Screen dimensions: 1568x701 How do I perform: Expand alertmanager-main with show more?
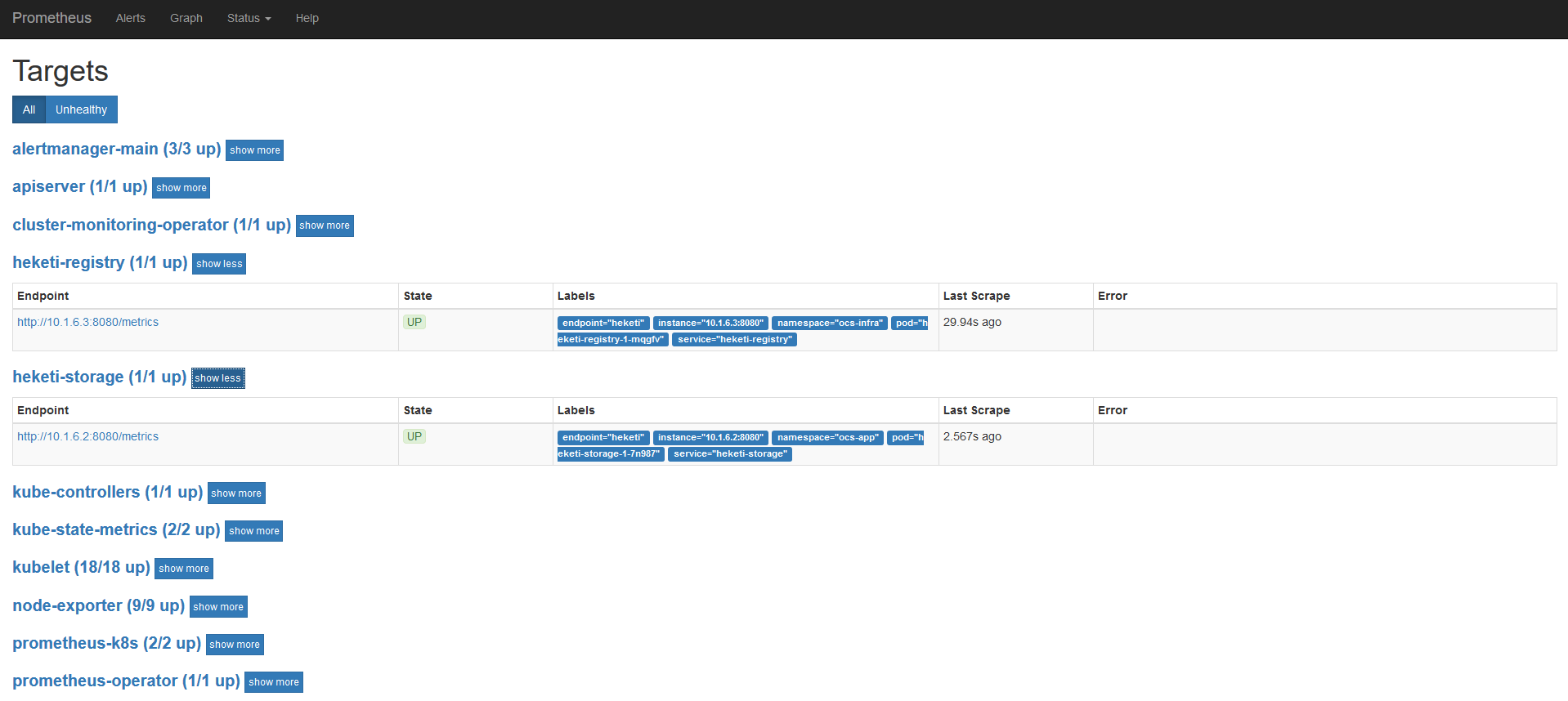[254, 150]
